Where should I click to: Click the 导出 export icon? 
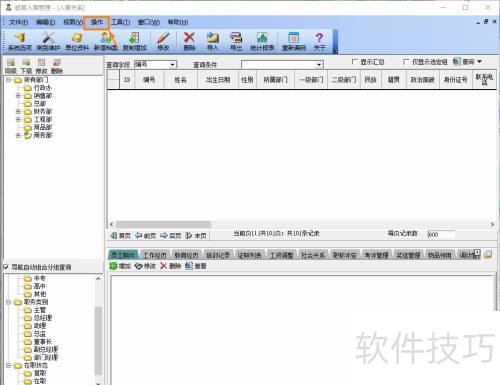tap(236, 41)
